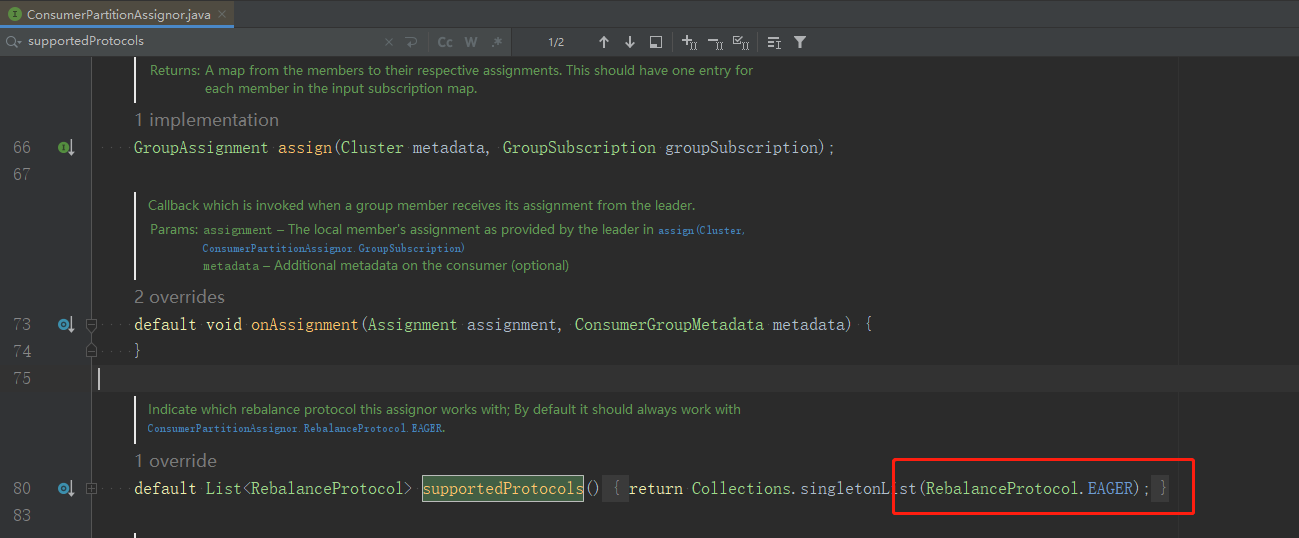Collapse the onAssignment method body
This screenshot has height=538, width=1299.
click(91, 325)
